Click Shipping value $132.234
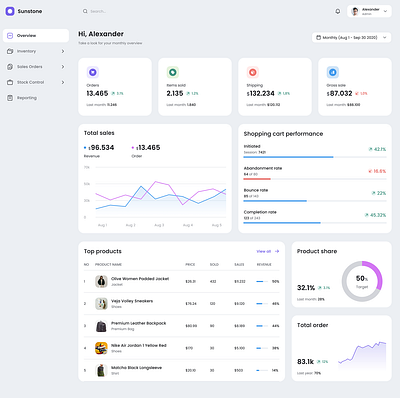Screen dimensions: 400x398 tap(261, 93)
